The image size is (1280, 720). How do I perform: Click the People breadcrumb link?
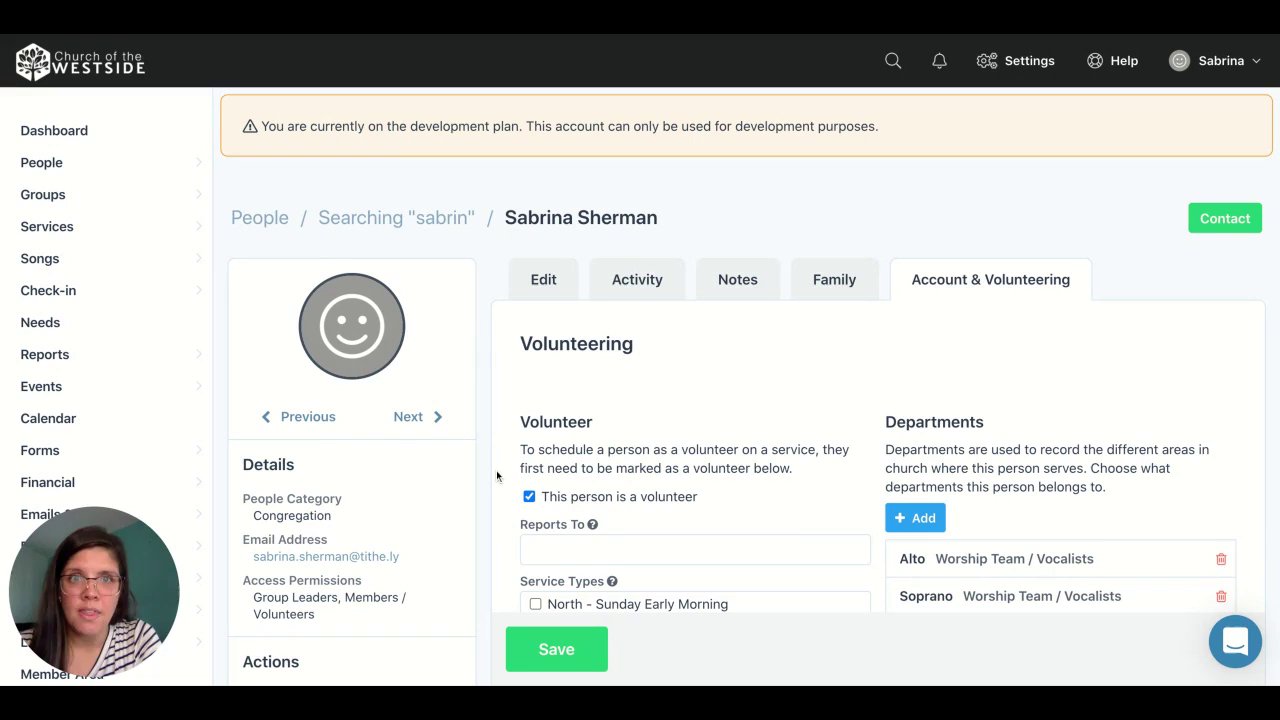coord(260,218)
